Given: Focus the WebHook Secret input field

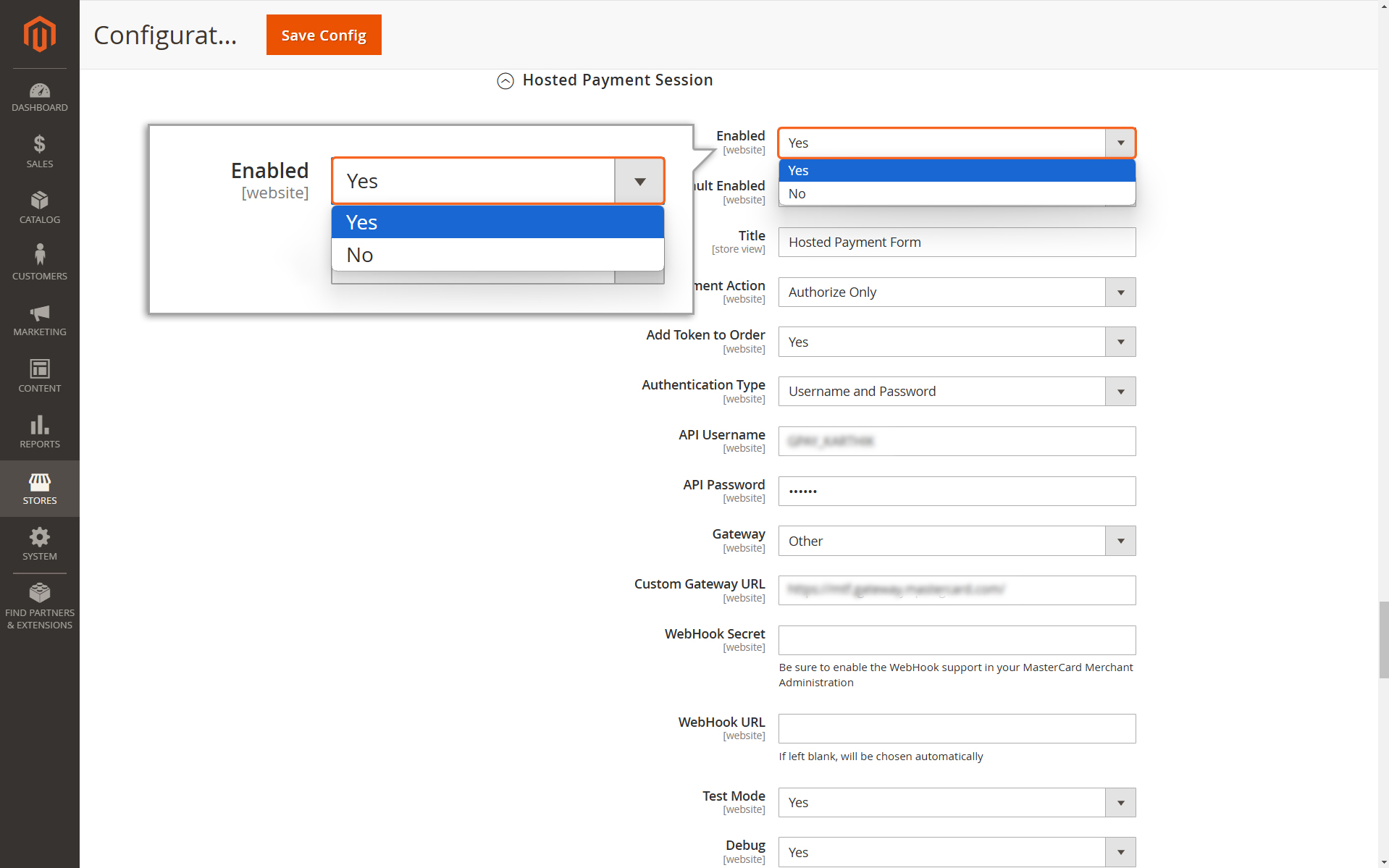Looking at the screenshot, I should 957,641.
